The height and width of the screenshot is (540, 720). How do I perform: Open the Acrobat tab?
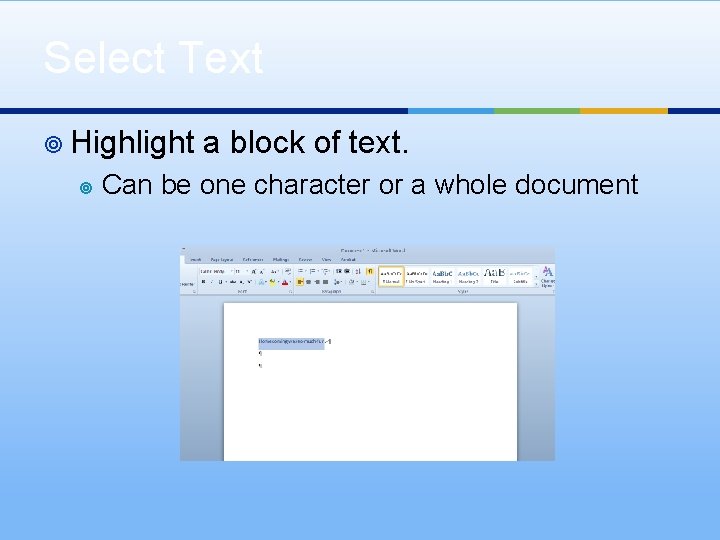[348, 259]
